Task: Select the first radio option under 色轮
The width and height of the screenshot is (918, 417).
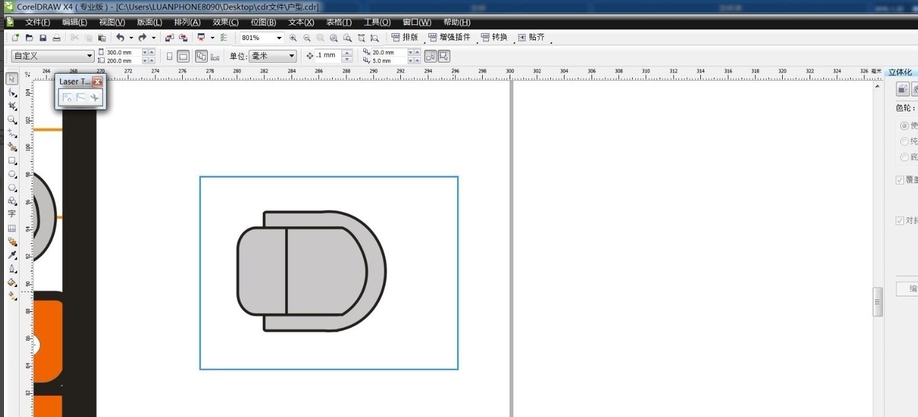Action: (904, 126)
